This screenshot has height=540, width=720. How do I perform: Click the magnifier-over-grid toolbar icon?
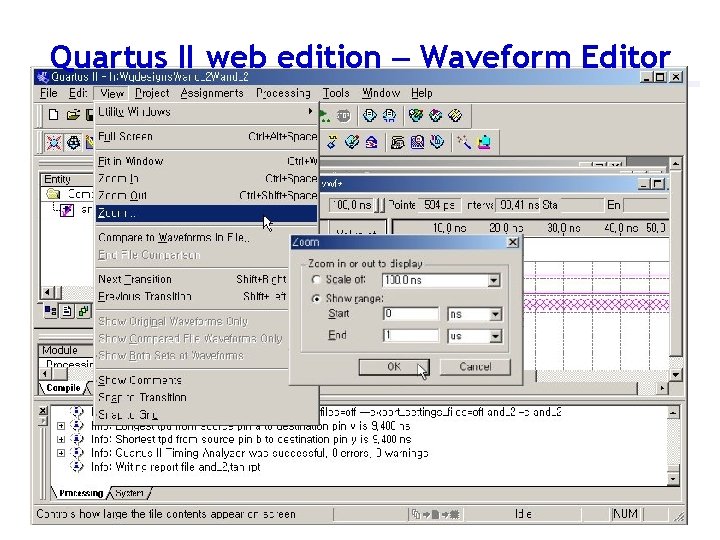(x=417, y=142)
